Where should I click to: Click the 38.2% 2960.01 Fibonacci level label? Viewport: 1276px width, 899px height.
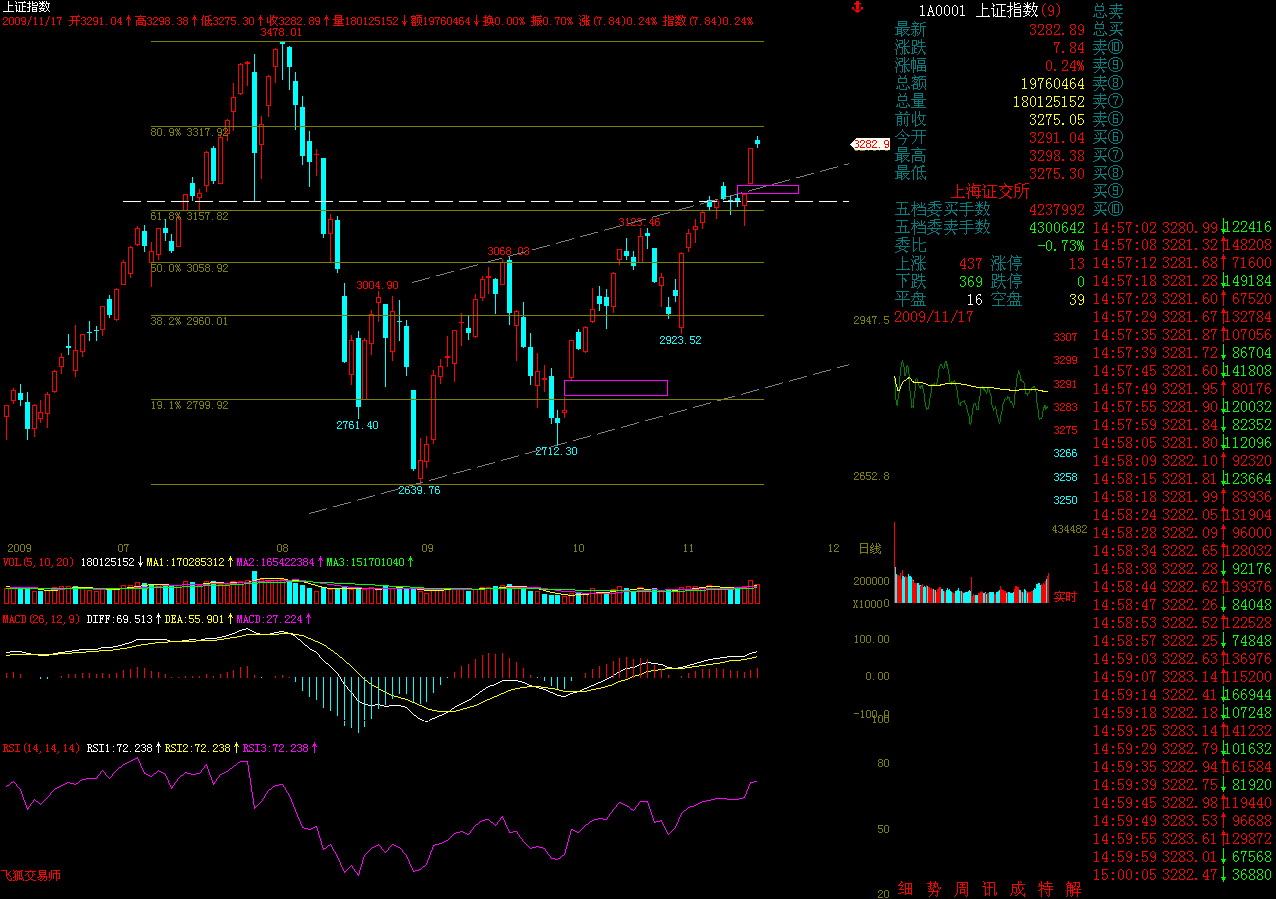point(190,322)
